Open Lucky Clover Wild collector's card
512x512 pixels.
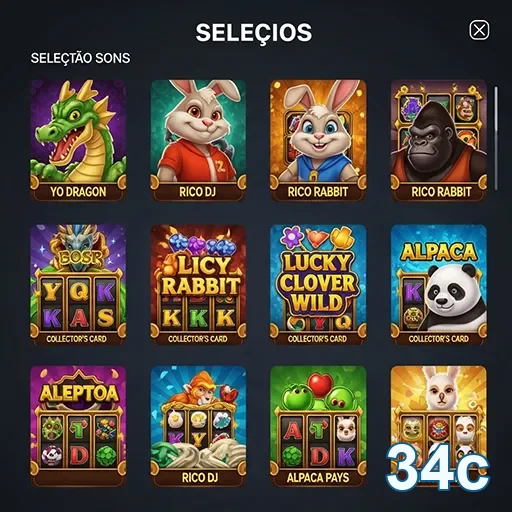(318, 285)
